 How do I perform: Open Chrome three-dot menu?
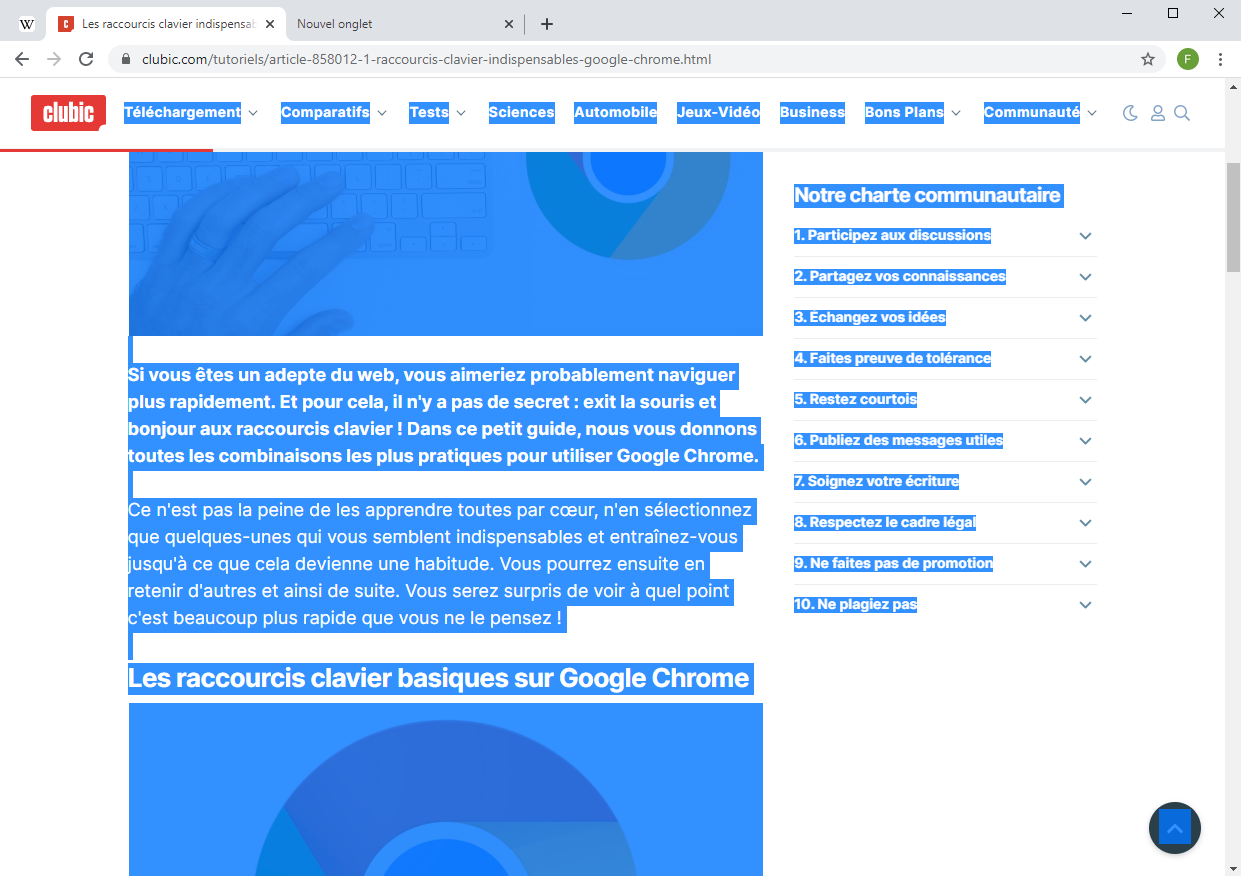click(x=1220, y=59)
